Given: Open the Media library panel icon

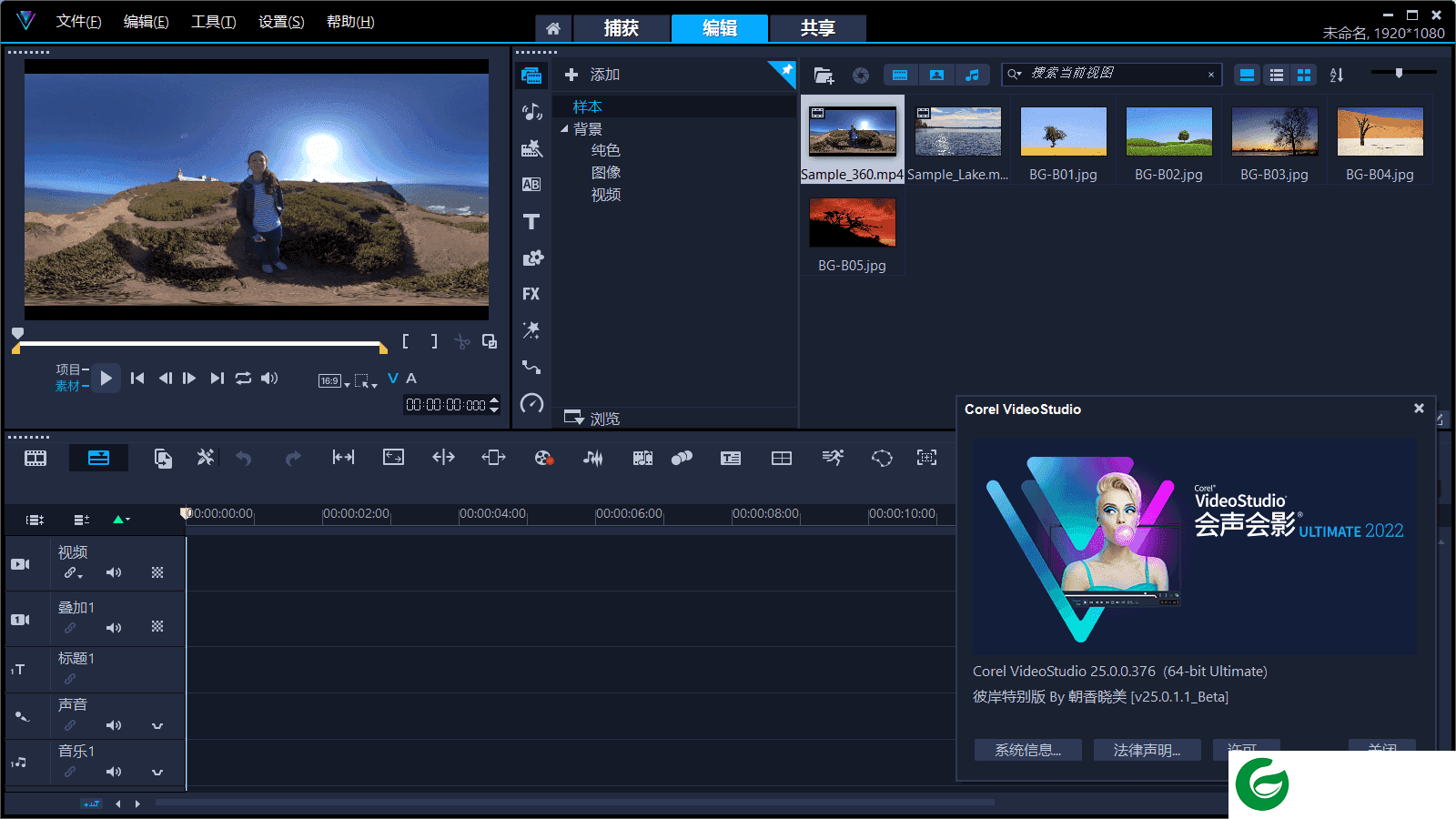Looking at the screenshot, I should pyautogui.click(x=531, y=76).
